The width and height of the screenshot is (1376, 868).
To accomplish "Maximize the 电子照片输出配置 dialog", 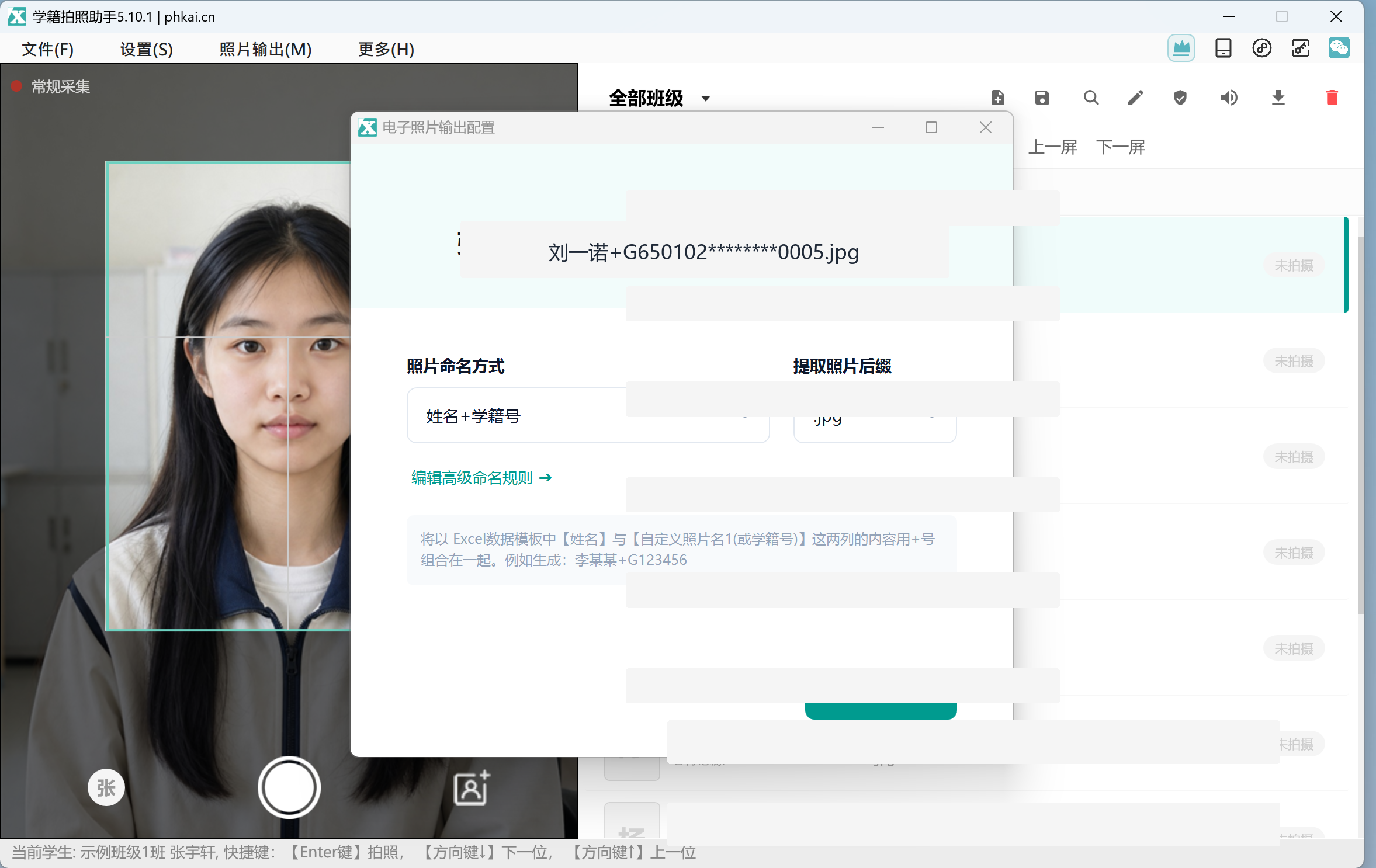I will [931, 127].
